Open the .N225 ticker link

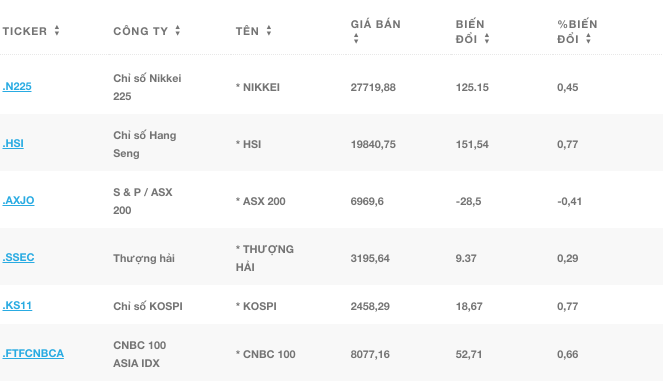click(x=17, y=86)
